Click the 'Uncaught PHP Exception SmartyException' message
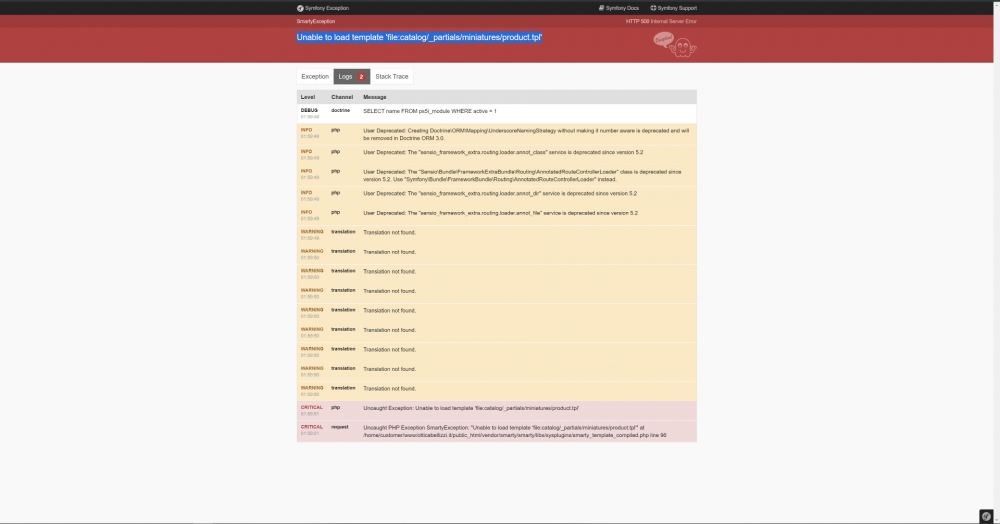Viewport: 1000px width, 524px height. [515, 432]
